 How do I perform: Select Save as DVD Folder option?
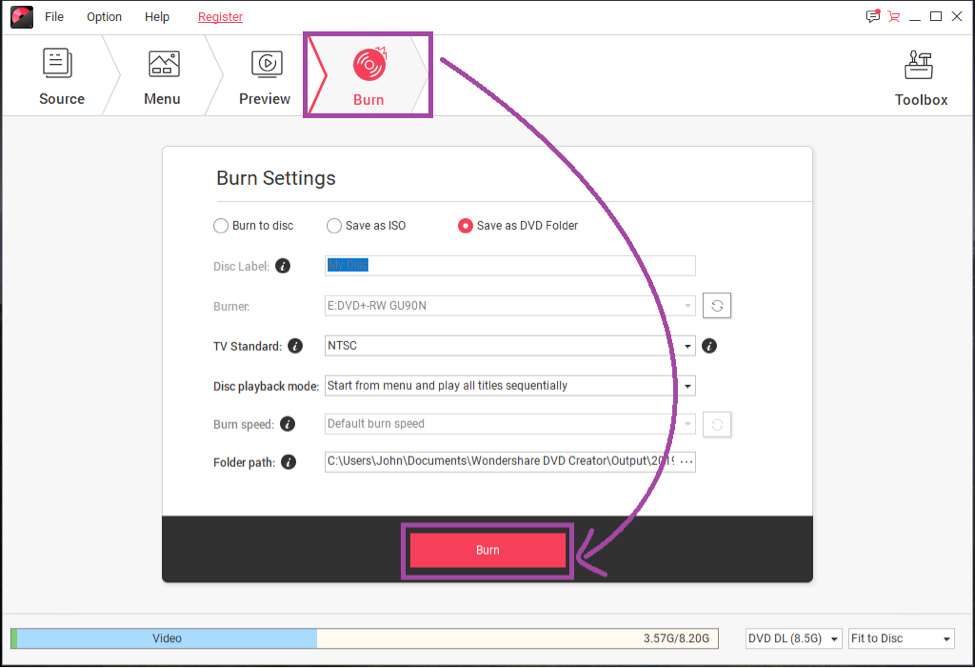coord(465,226)
